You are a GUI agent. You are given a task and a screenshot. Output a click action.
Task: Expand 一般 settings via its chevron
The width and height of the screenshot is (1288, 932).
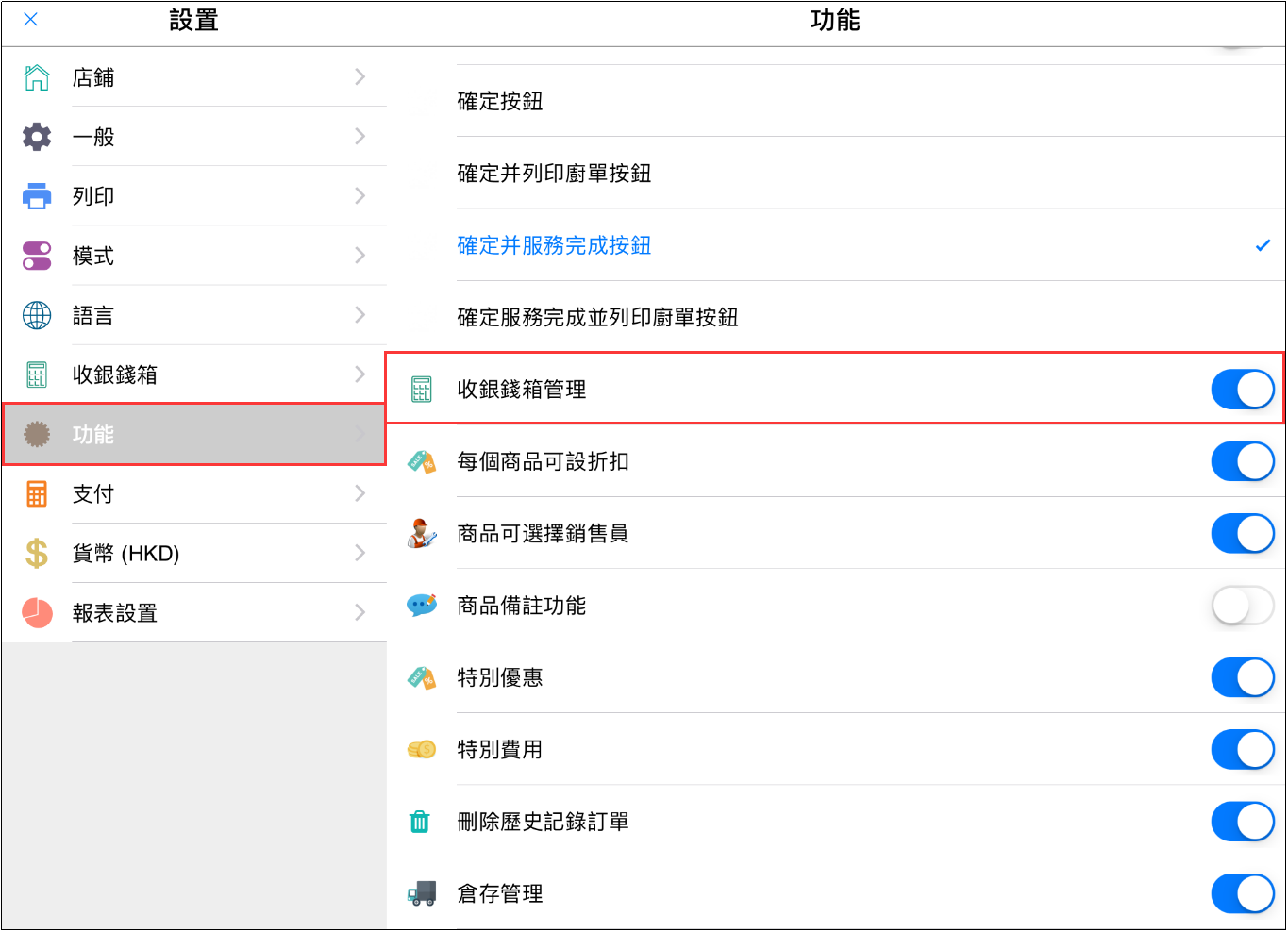point(360,137)
